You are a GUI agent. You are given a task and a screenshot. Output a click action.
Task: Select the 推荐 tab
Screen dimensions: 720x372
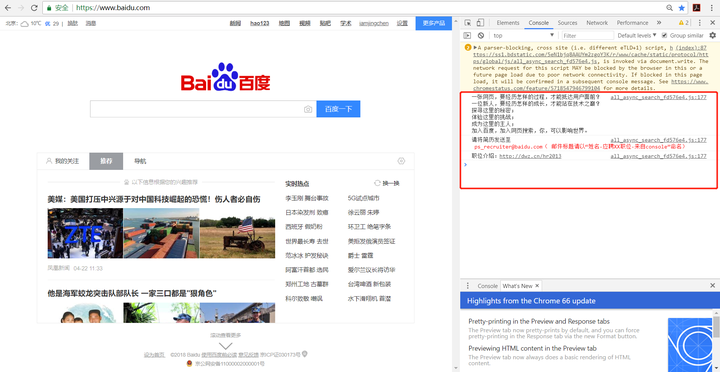click(x=106, y=161)
